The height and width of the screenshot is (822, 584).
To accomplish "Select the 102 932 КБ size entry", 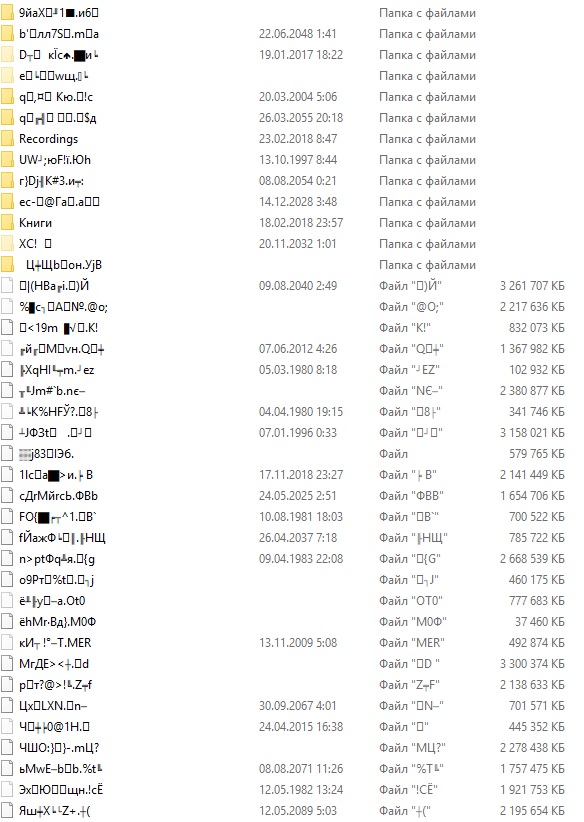I will pos(537,370).
